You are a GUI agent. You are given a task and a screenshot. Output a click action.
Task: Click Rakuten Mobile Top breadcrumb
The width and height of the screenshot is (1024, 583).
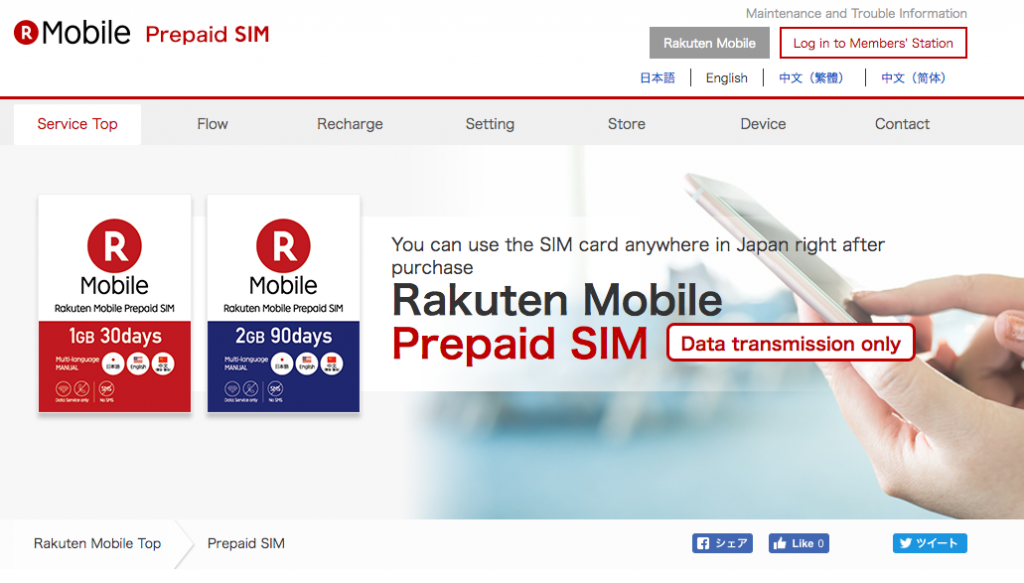(97, 543)
